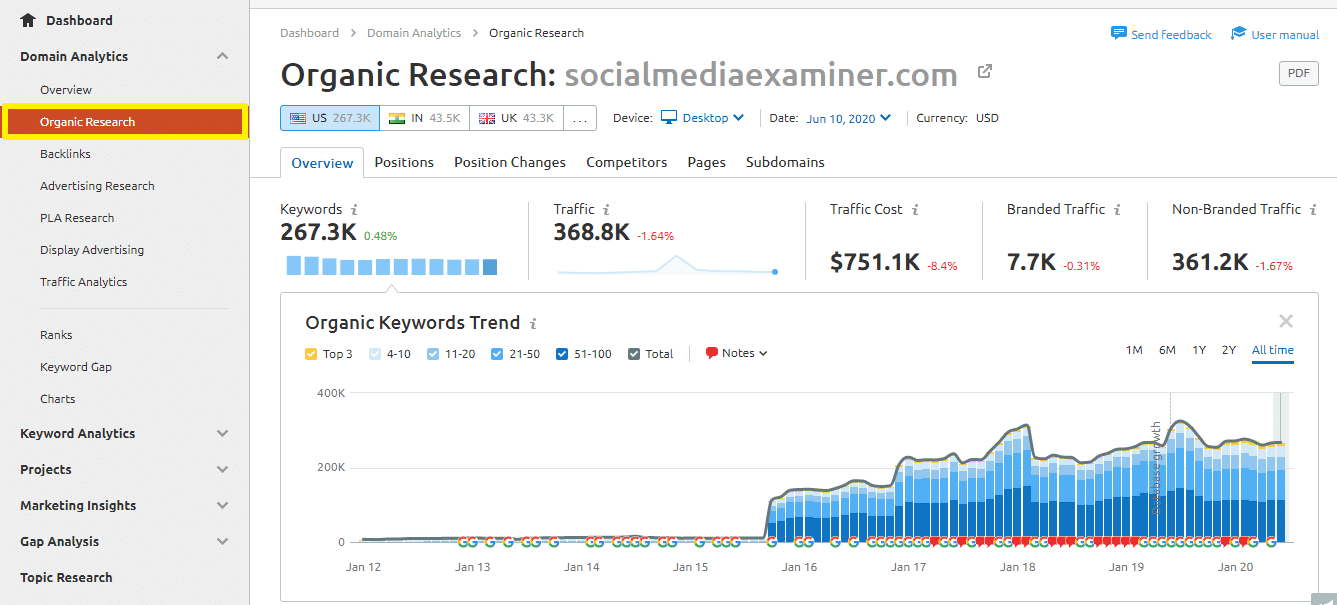1337x605 pixels.
Task: Switch to the Overview tab
Action: [x=322, y=163]
